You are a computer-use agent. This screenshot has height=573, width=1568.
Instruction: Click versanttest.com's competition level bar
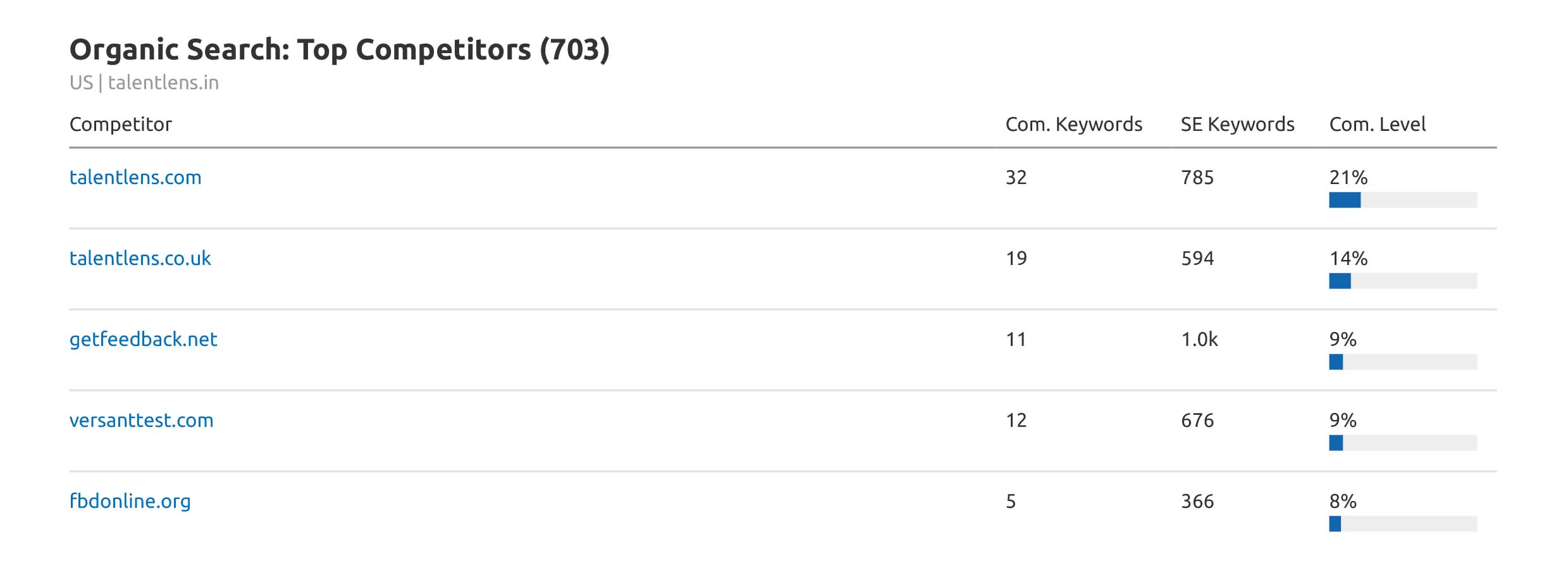[x=1402, y=443]
